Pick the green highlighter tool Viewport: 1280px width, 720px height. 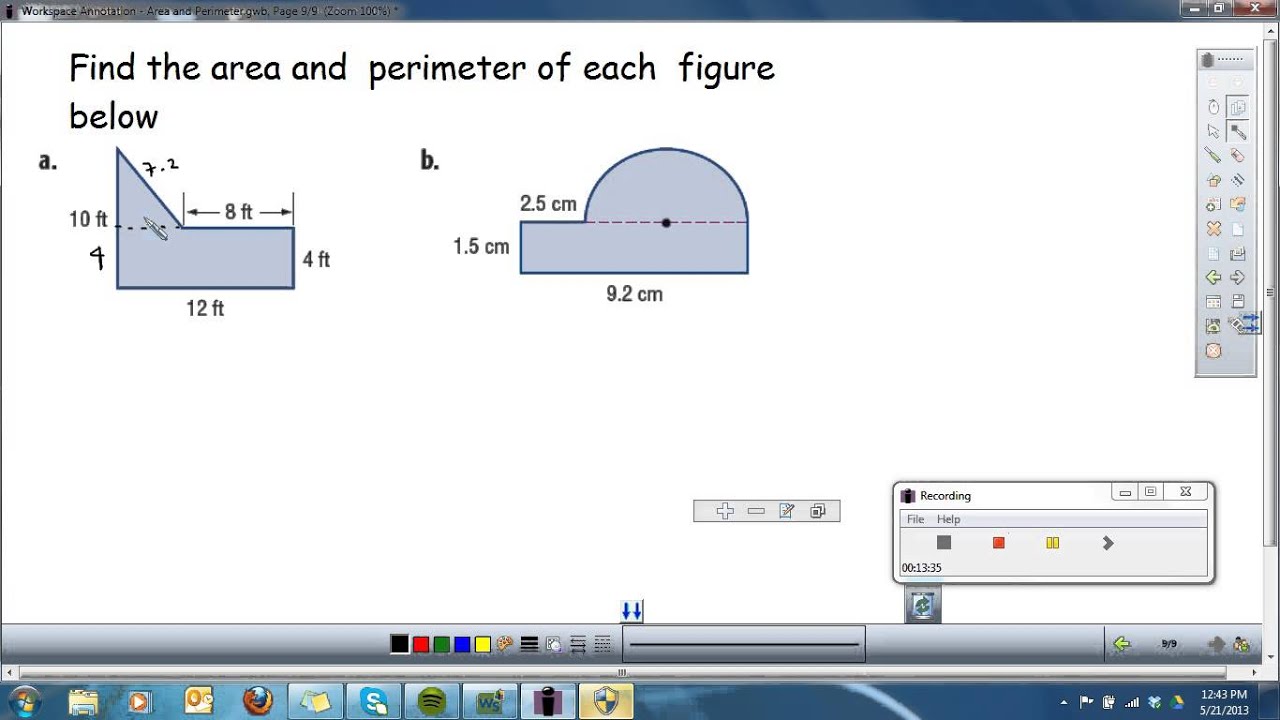coord(1213,155)
